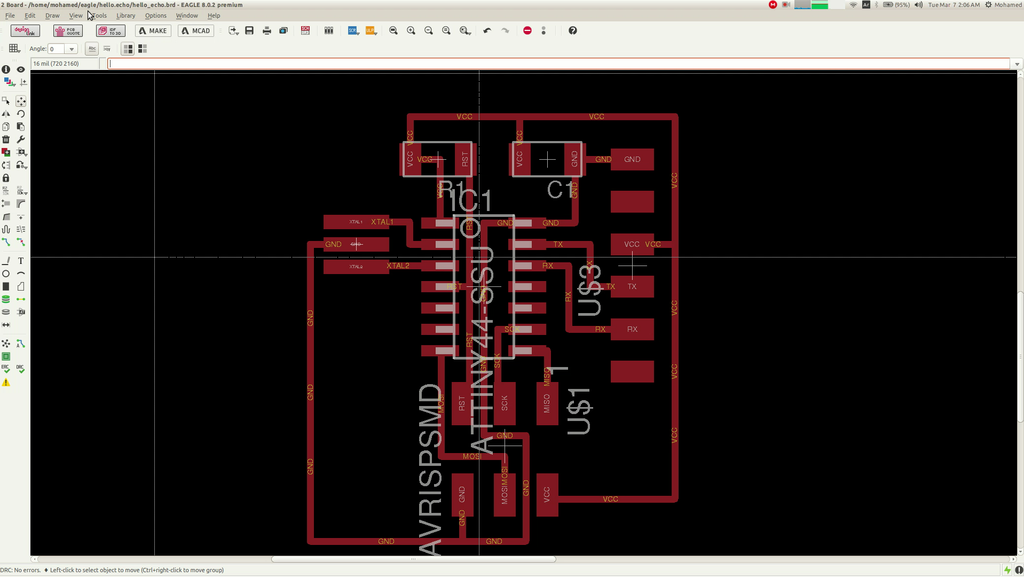Select the Ratsnest tool
Image resolution: width=1024 pixels, height=577 pixels.
pyautogui.click(x=6, y=343)
